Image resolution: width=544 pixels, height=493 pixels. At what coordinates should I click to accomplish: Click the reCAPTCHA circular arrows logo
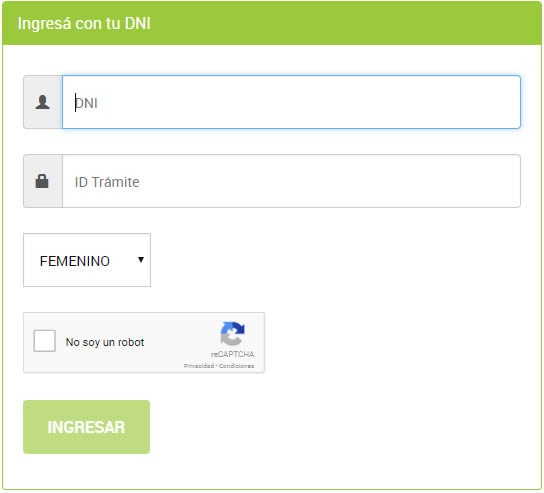point(232,333)
